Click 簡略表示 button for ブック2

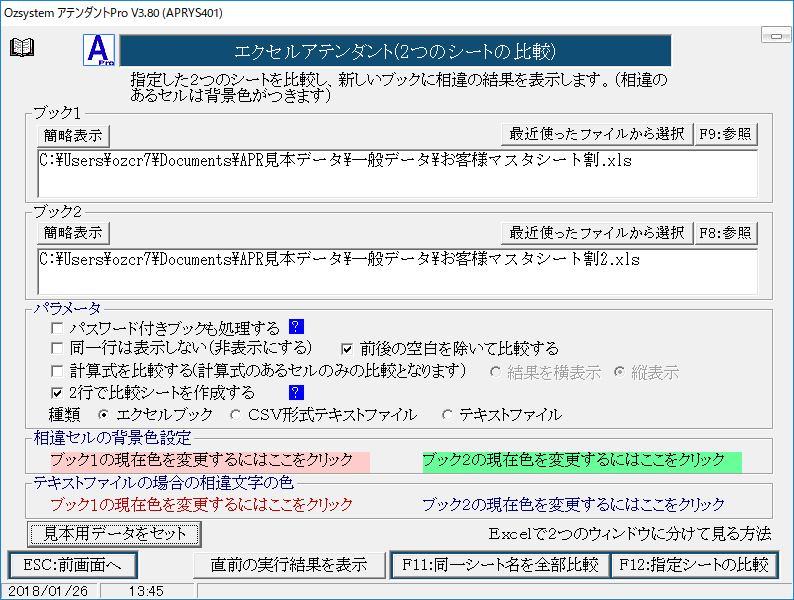(73, 233)
